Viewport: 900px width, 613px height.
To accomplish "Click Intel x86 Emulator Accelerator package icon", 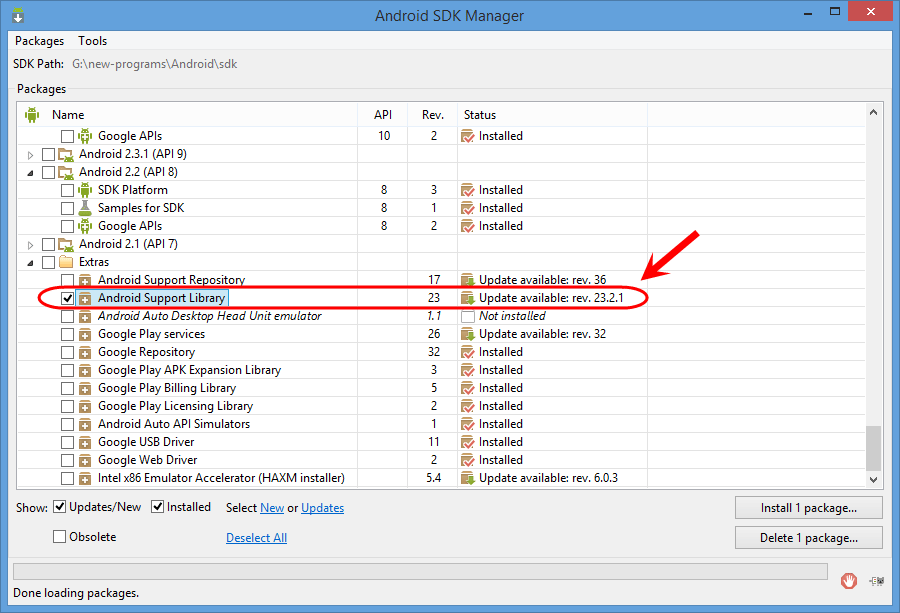I will 85,478.
